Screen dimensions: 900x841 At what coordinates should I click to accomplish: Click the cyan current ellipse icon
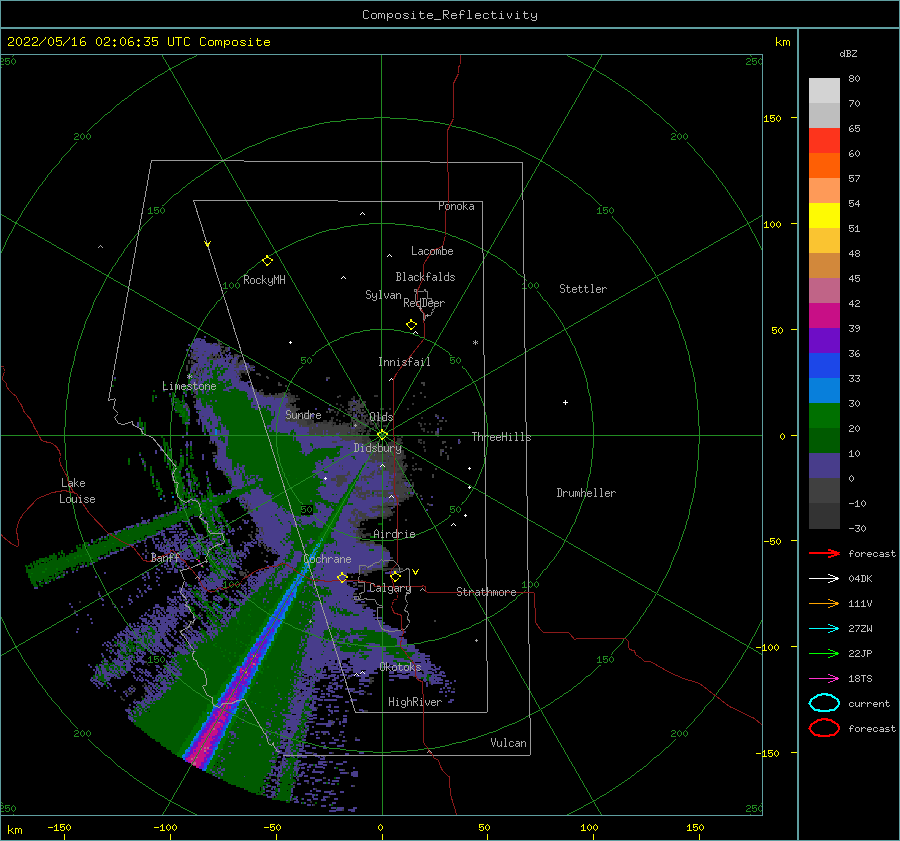pos(824,703)
